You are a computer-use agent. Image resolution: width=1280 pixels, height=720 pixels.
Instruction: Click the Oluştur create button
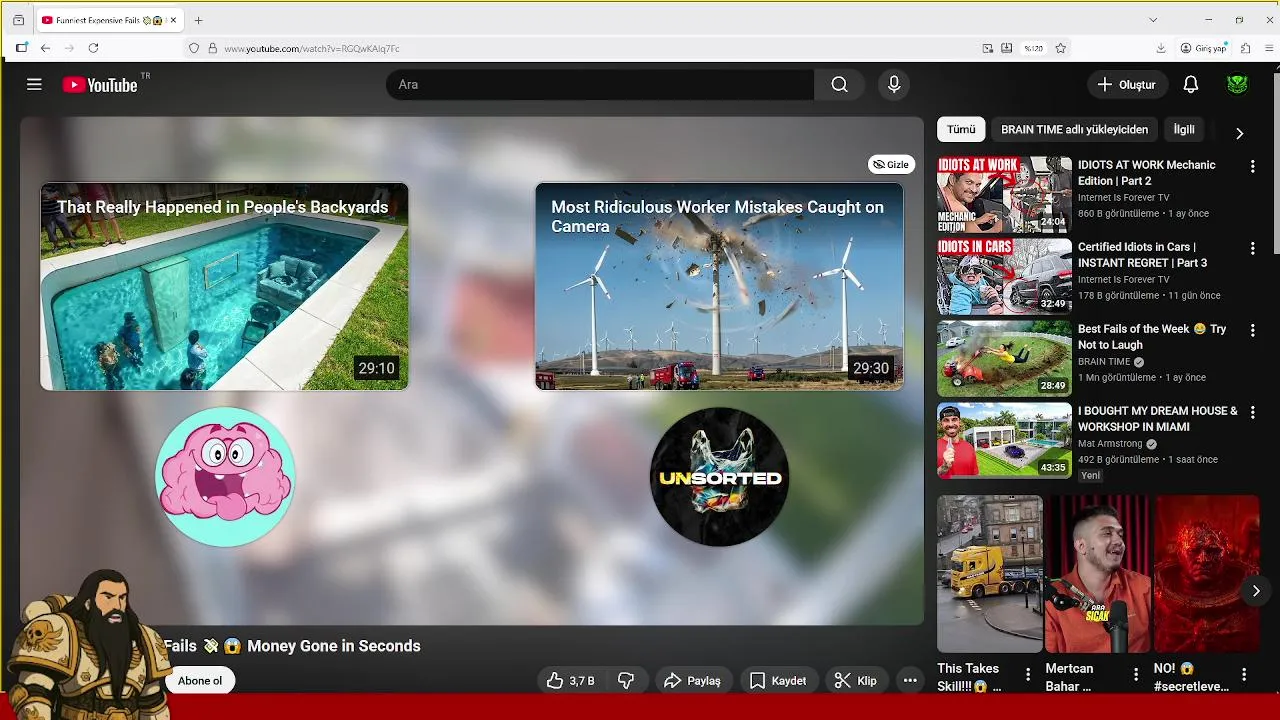point(1127,85)
